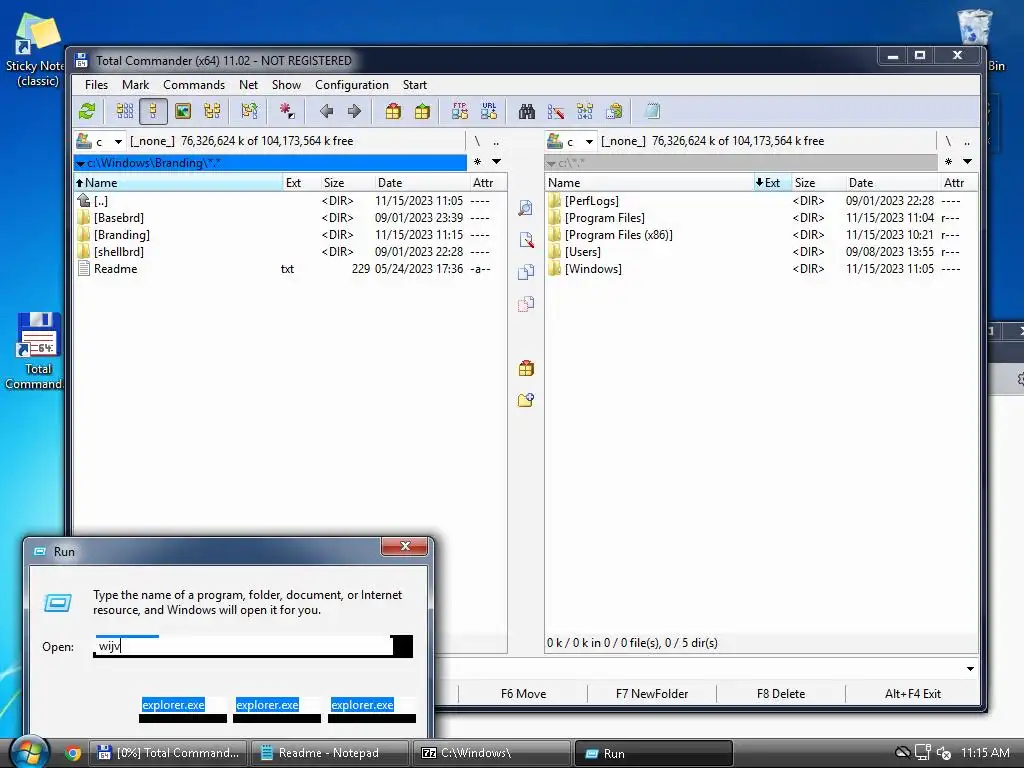
Task: Open the synchronize directories icon
Action: (x=584, y=111)
